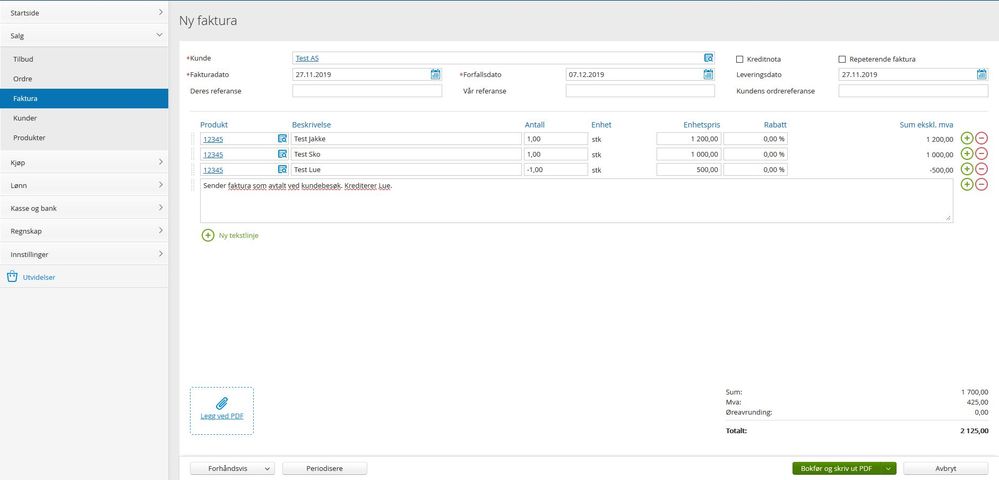Open product link 12345 on Test Jakke row
The image size is (999, 480).
click(213, 139)
